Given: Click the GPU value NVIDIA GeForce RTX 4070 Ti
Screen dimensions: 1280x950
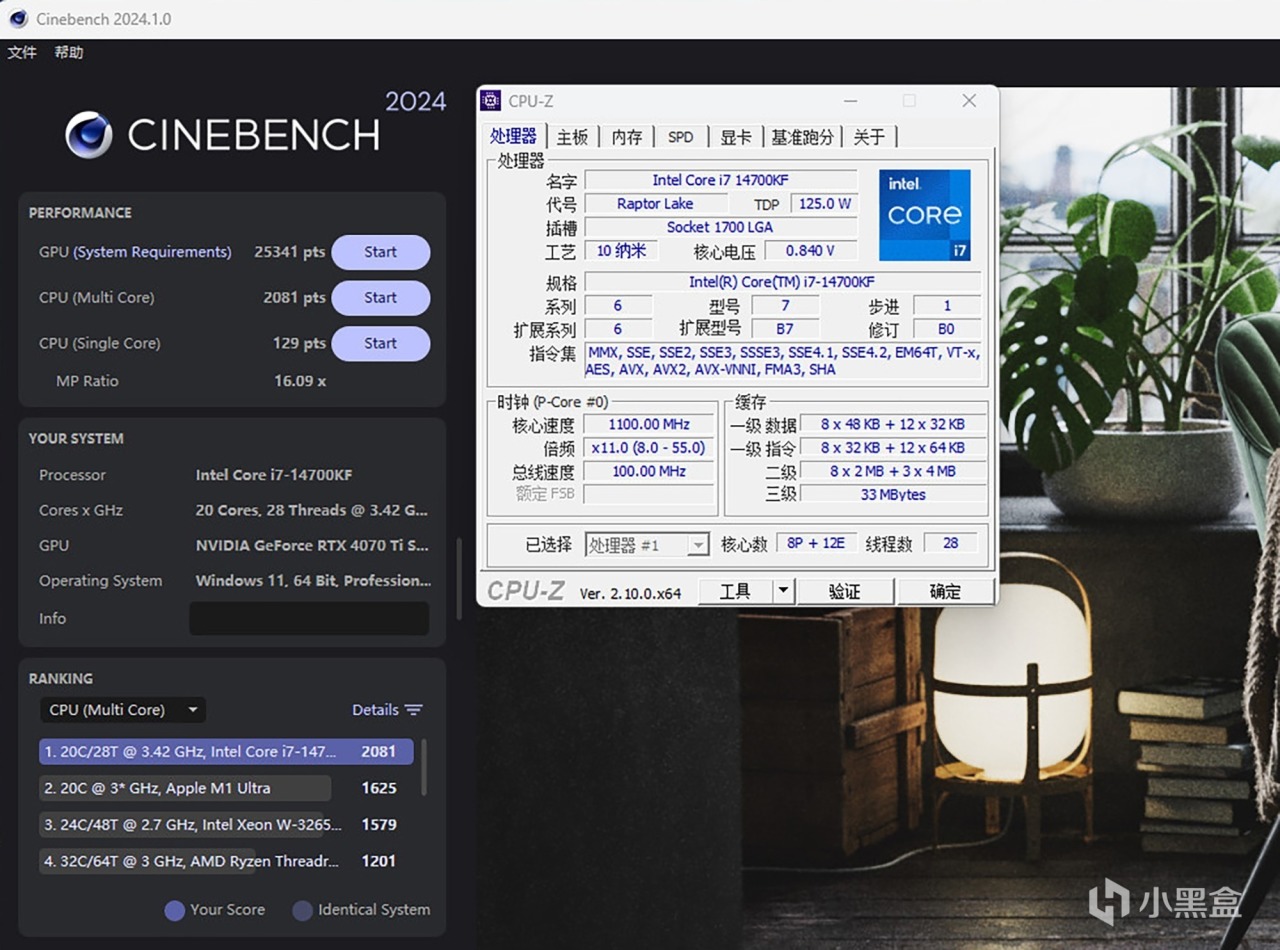Looking at the screenshot, I should [x=312, y=546].
